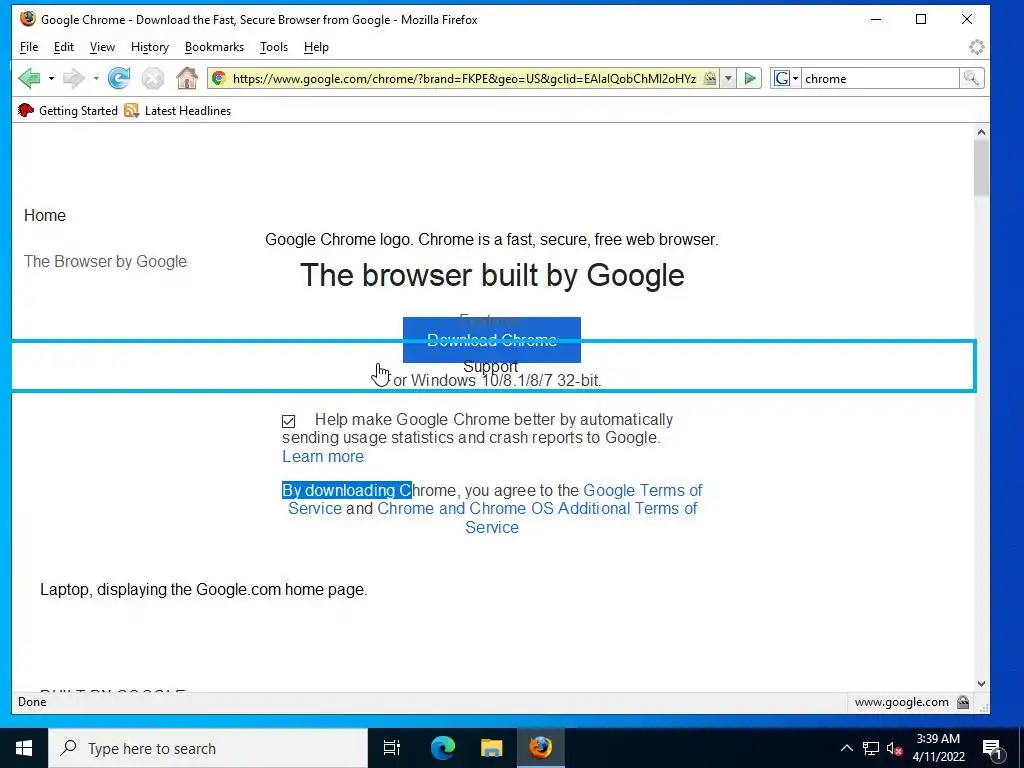Open the search engine selector dropdown
1024x768 pixels.
pos(786,78)
